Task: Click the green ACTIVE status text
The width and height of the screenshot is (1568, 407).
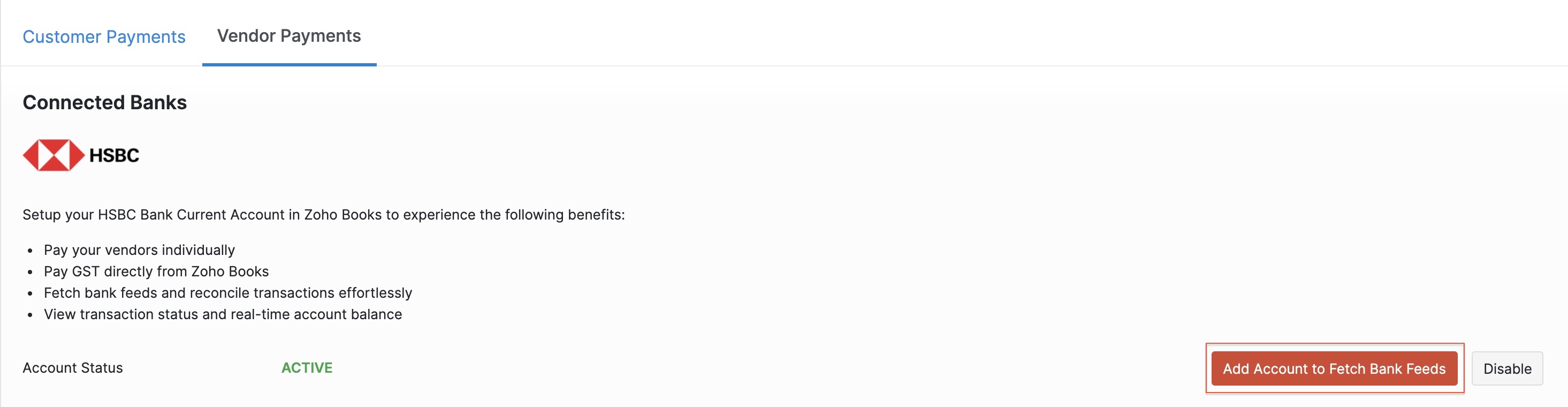Action: point(307,368)
